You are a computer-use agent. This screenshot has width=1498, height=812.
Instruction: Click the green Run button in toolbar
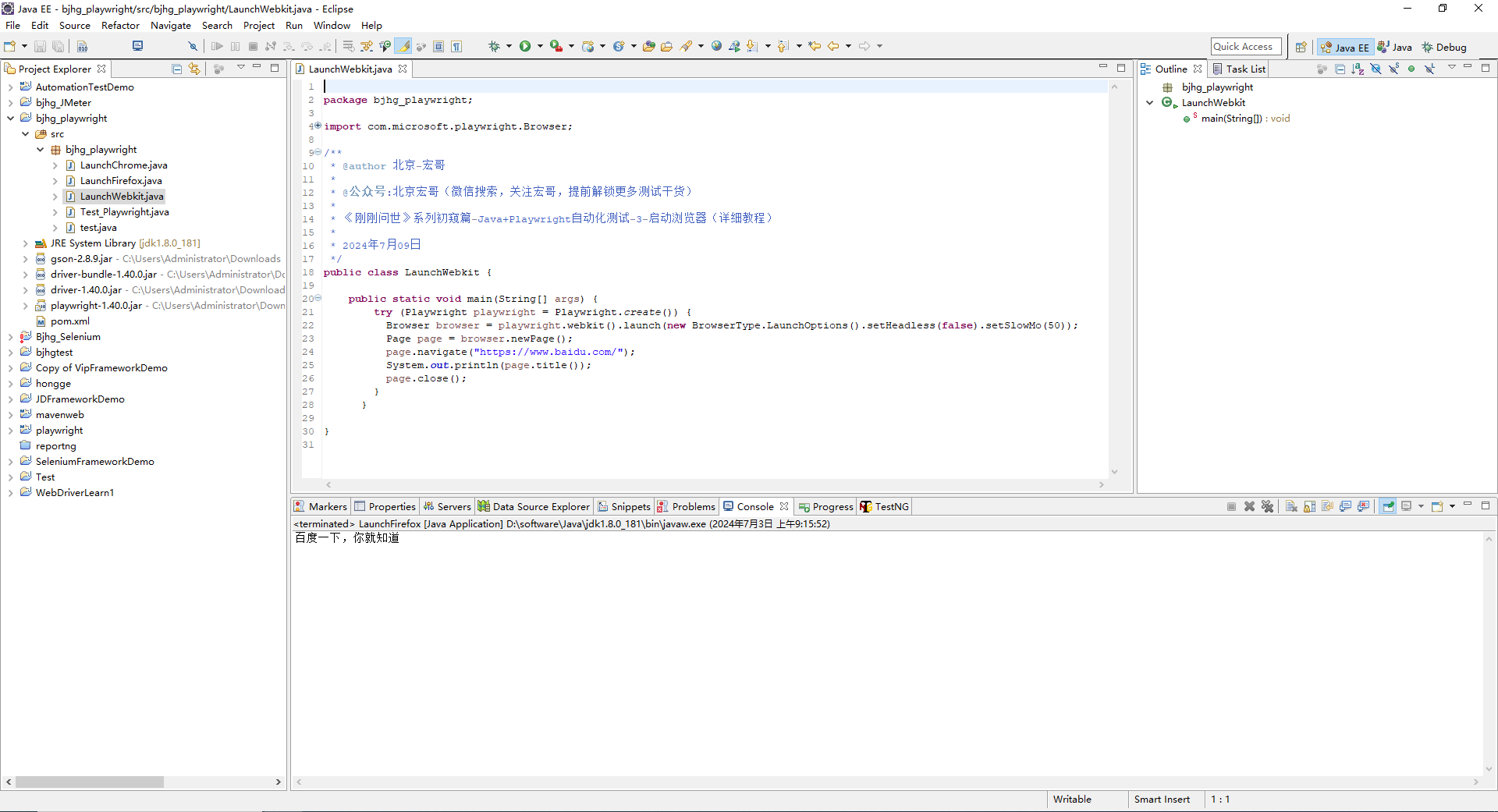(x=525, y=46)
